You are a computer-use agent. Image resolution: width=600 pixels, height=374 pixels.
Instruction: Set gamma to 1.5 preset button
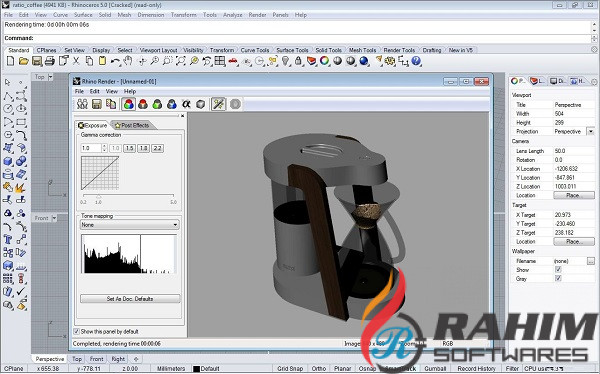tap(129, 148)
